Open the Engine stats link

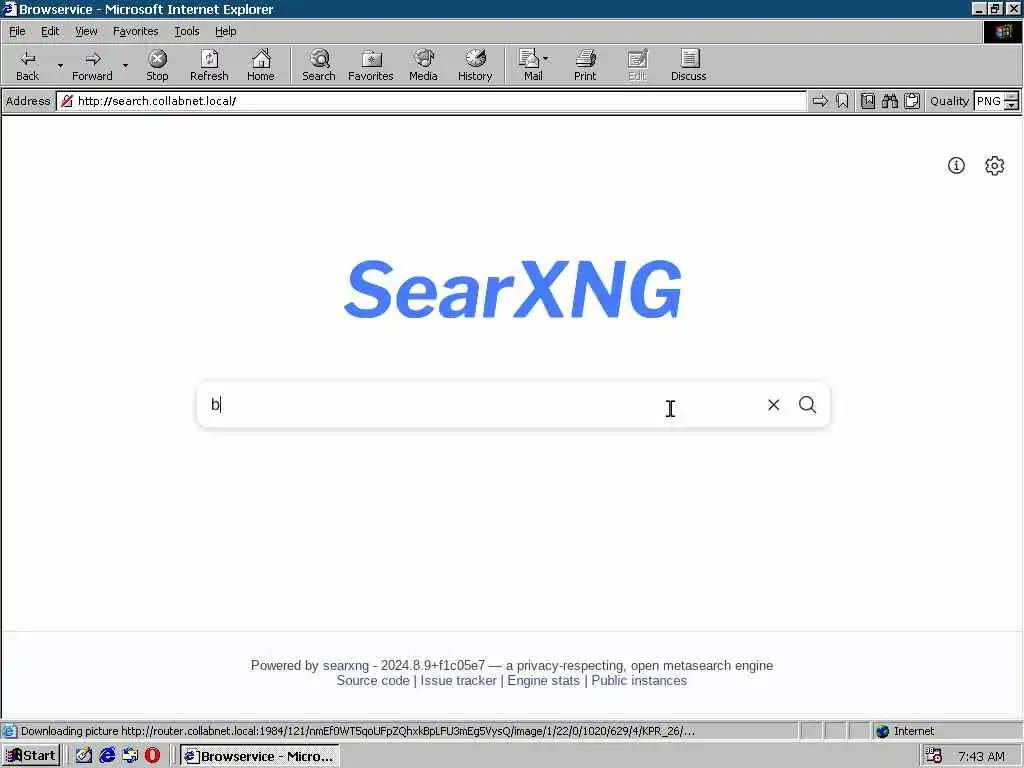pyautogui.click(x=543, y=680)
